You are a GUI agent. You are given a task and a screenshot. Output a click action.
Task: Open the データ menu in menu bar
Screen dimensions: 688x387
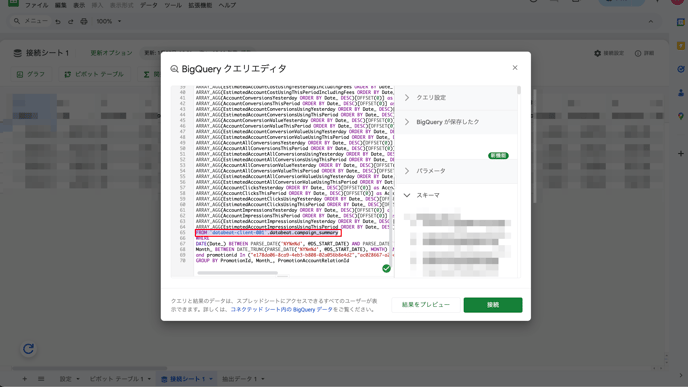(x=148, y=5)
